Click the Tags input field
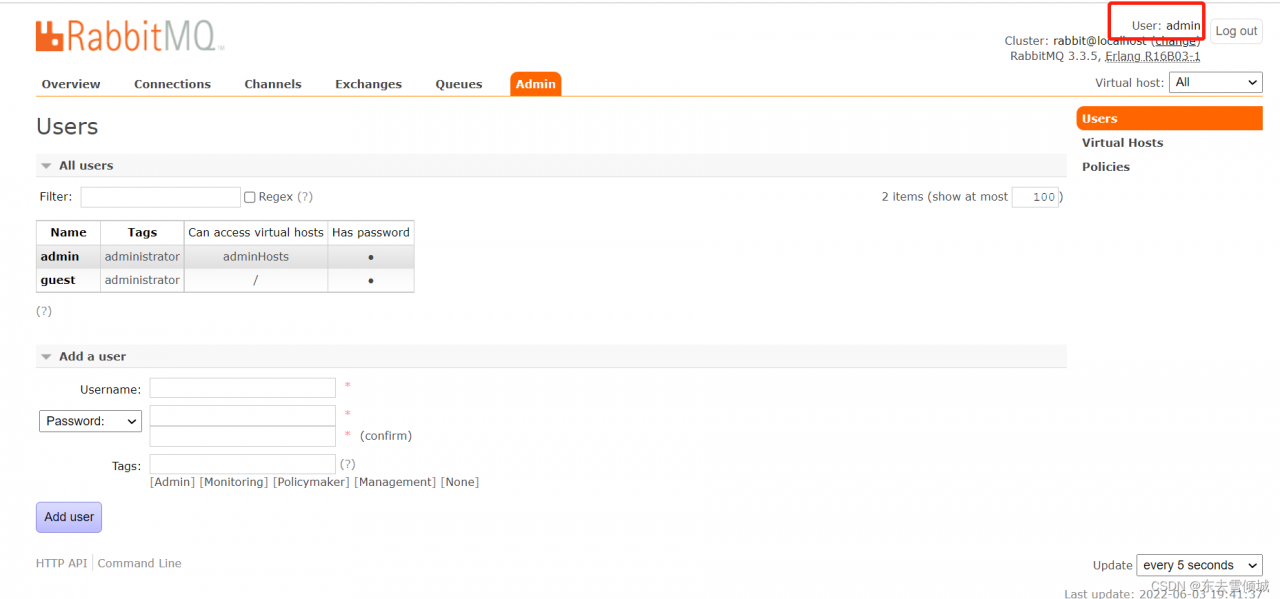The height and width of the screenshot is (599, 1280). coord(243,464)
